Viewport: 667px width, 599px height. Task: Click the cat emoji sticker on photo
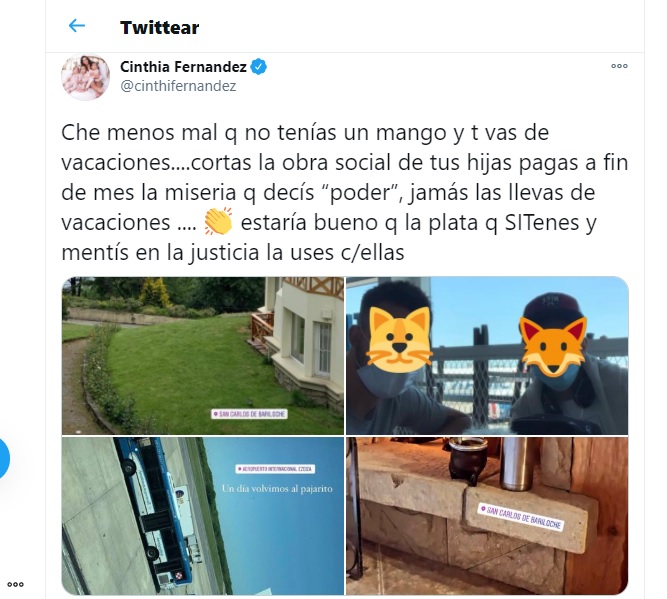pyautogui.click(x=399, y=337)
